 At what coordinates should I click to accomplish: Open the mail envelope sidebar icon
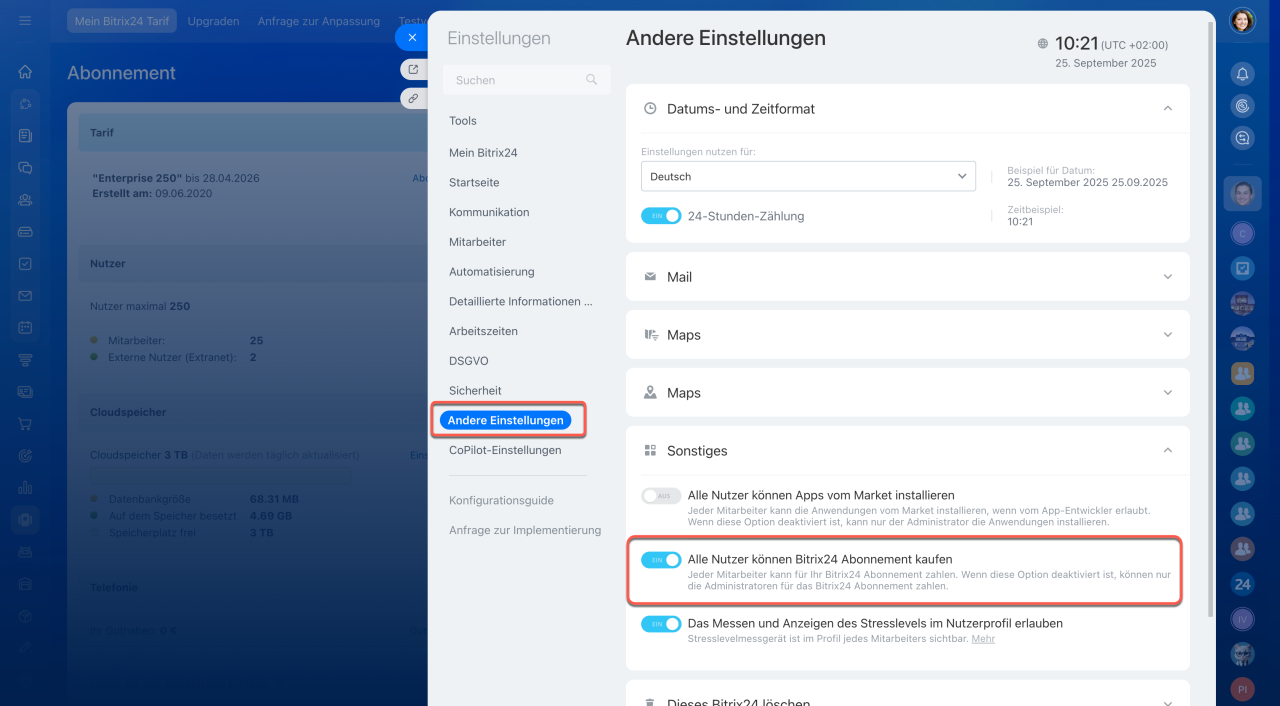tap(25, 296)
